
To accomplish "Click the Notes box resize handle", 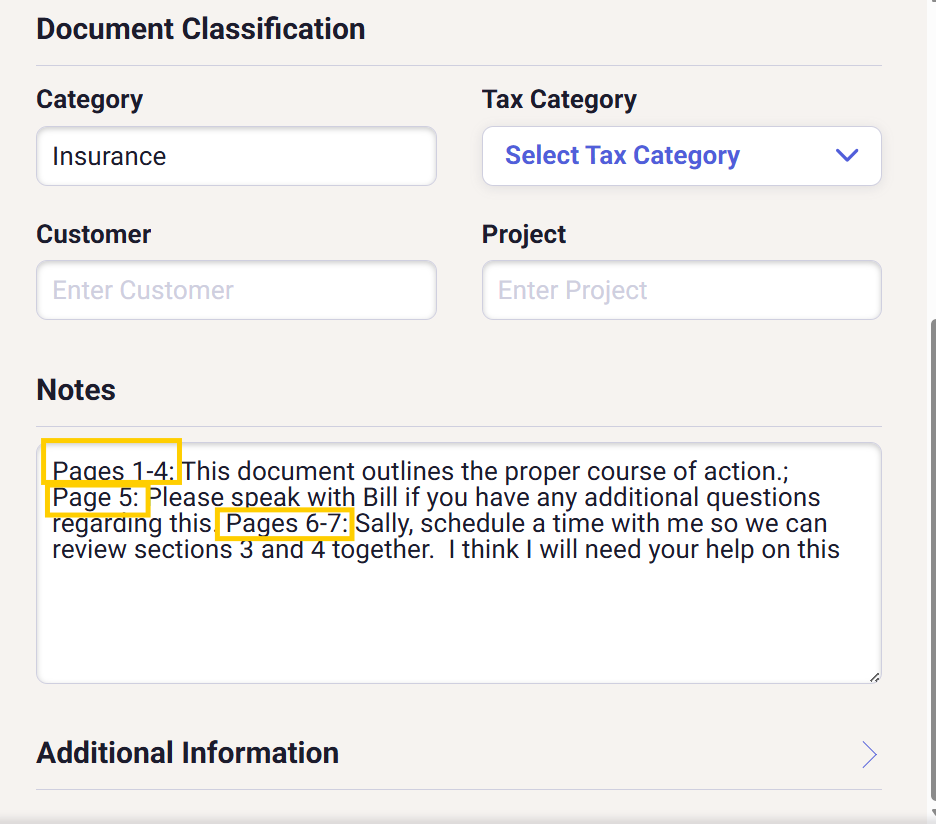I will point(874,677).
